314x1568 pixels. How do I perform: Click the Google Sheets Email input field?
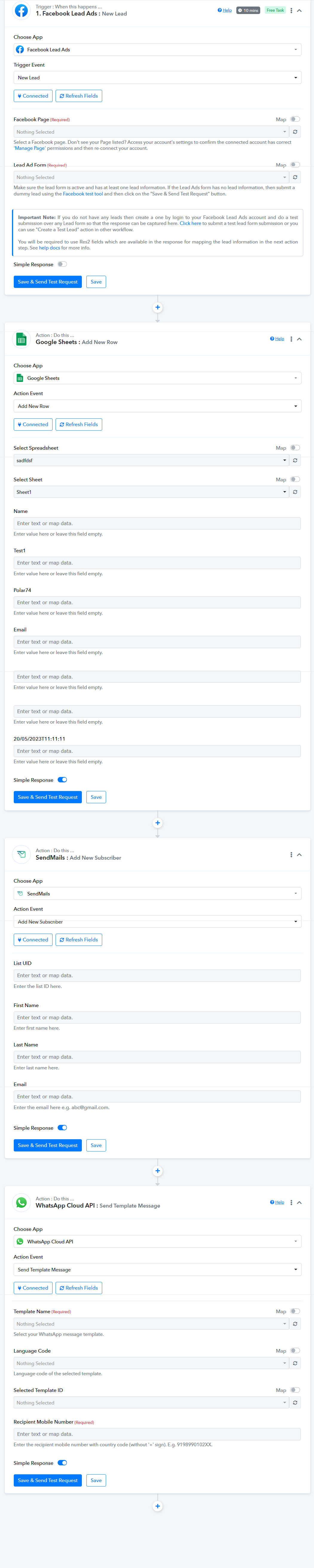pyautogui.click(x=157, y=642)
